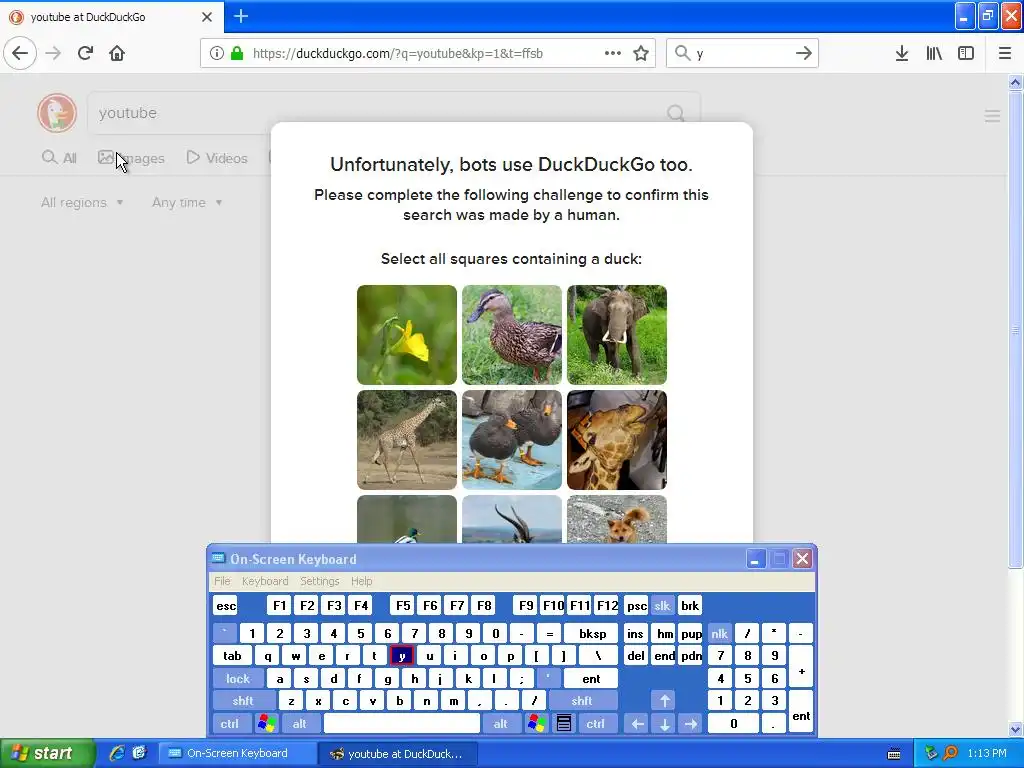Screen dimensions: 1024x768
Task: Switch to On-Screen Keyboard taskbar button
Action: coord(237,753)
